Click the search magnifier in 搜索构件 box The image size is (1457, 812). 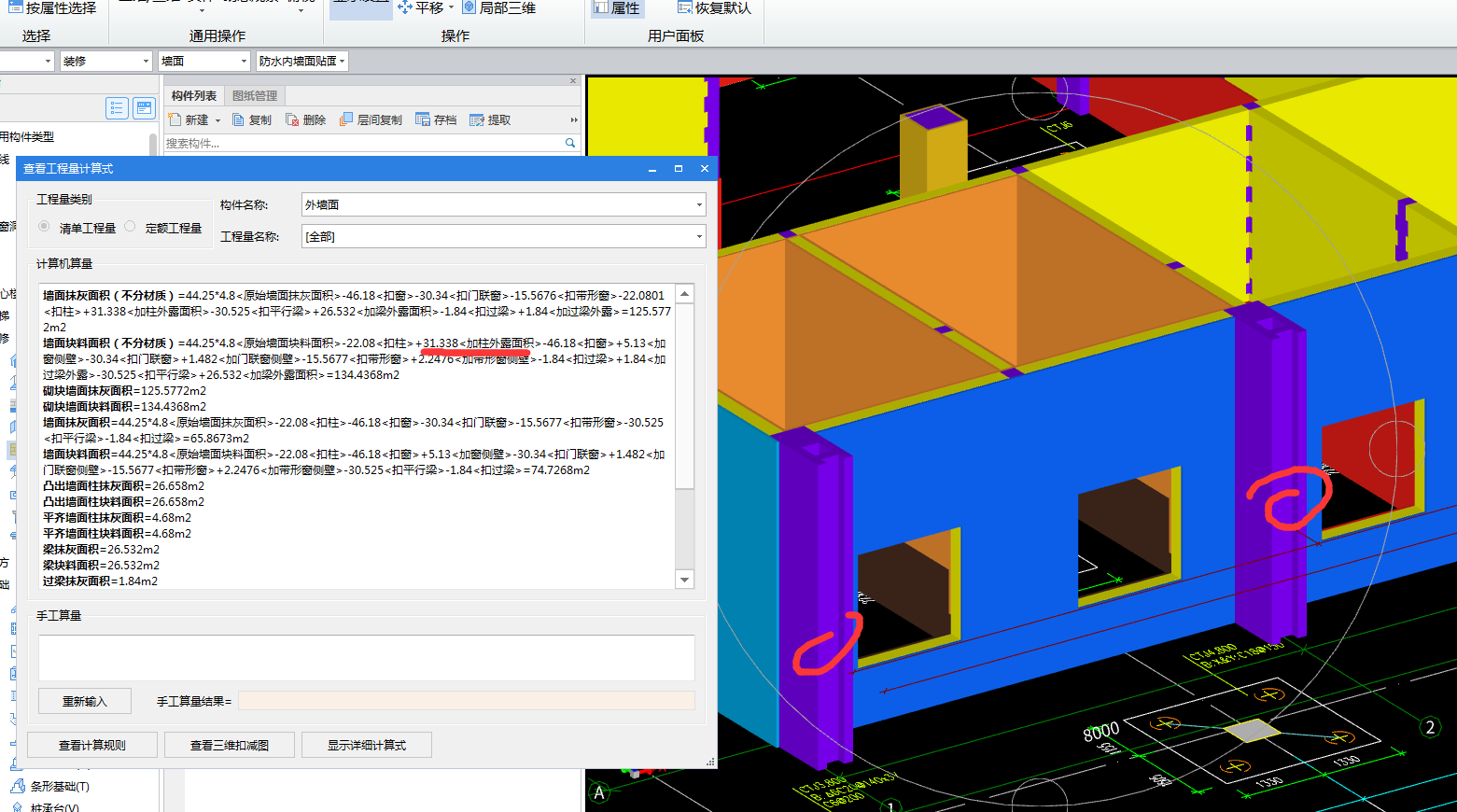tap(569, 143)
